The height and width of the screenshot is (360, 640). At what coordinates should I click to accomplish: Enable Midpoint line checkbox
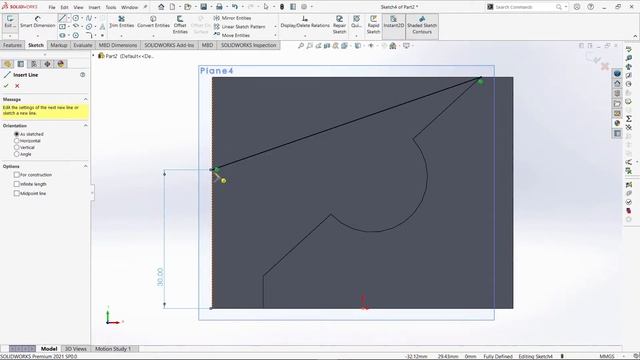pyautogui.click(x=17, y=193)
